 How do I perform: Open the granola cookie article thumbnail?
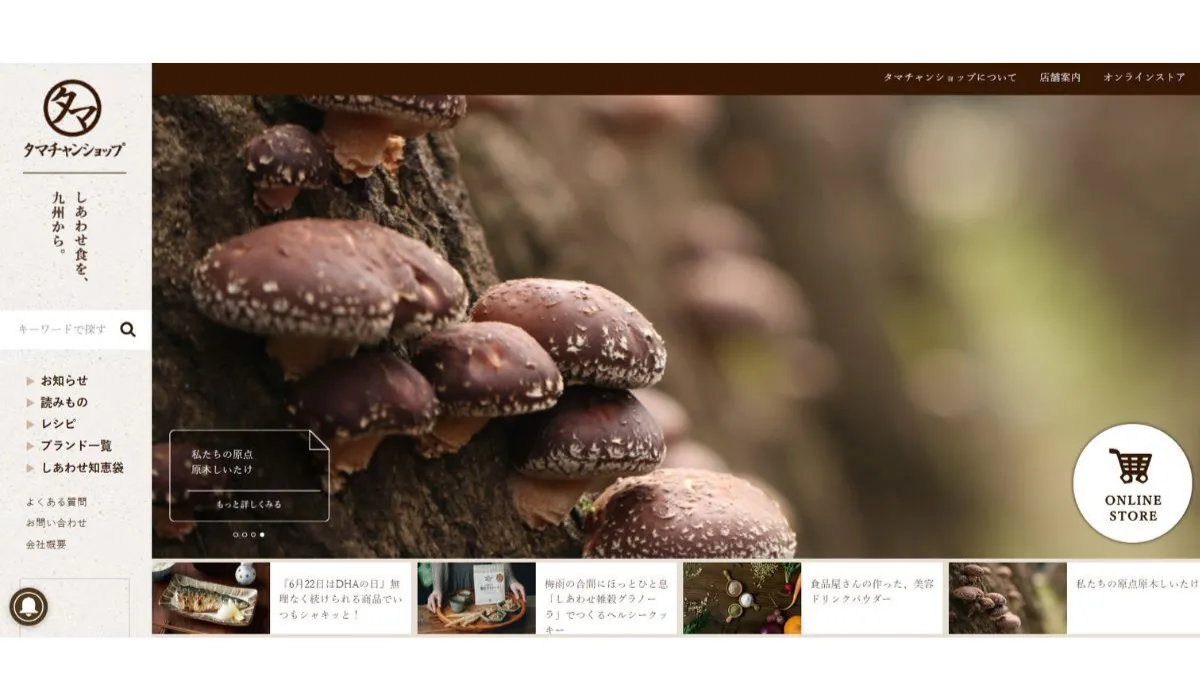coord(476,598)
